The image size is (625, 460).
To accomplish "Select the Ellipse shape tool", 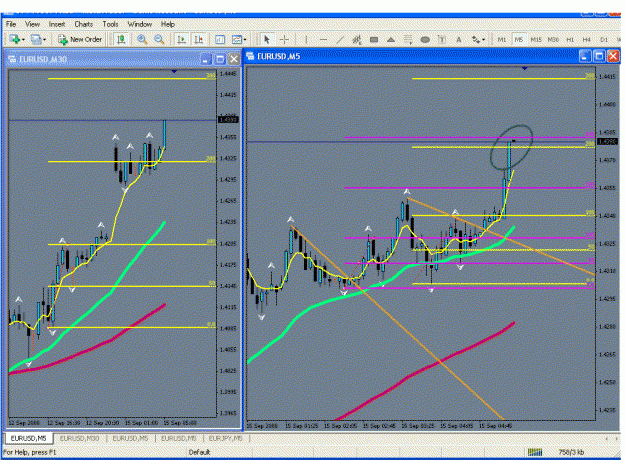I will click(425, 39).
